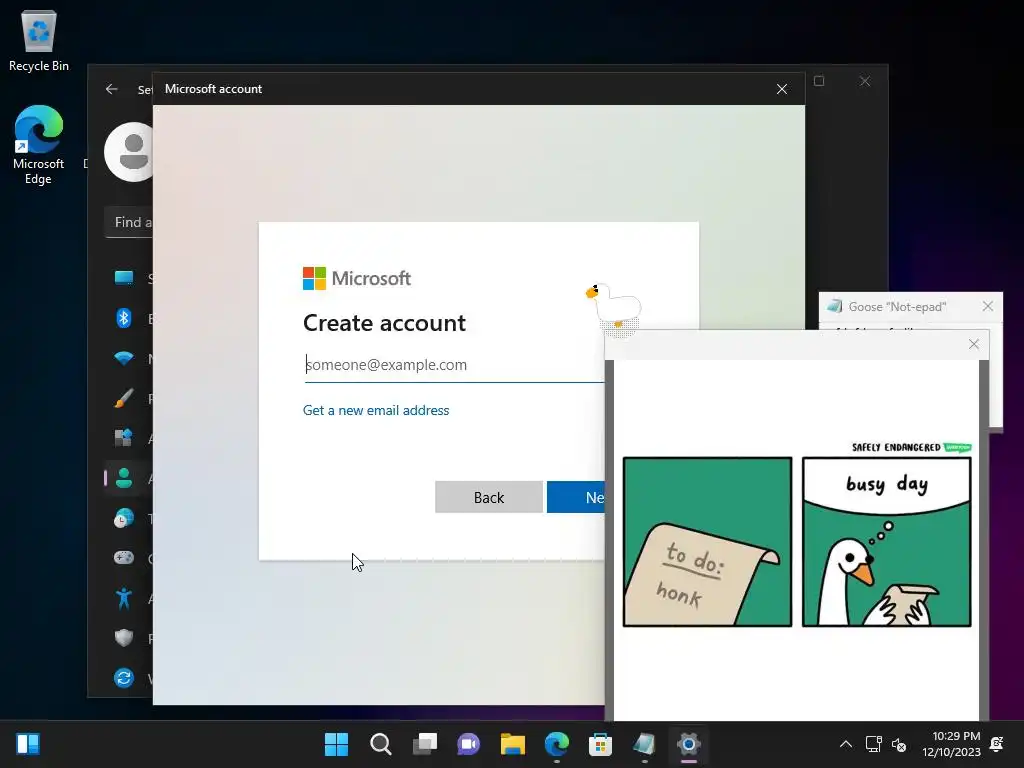Select the Accounts person icon in sidebar

pos(123,478)
